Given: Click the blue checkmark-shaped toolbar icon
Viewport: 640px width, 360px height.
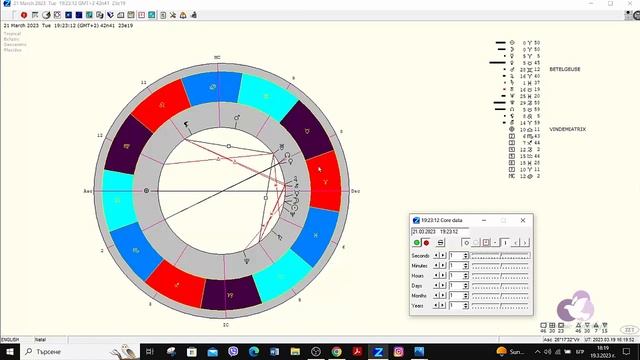Looking at the screenshot, I should click(110, 15).
